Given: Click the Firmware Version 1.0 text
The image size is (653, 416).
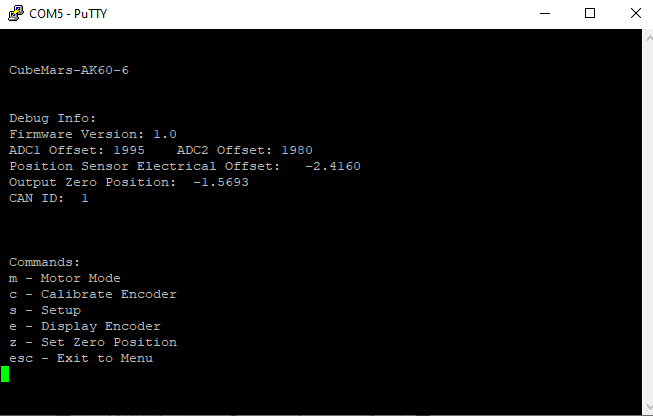Looking at the screenshot, I should pos(93,134).
